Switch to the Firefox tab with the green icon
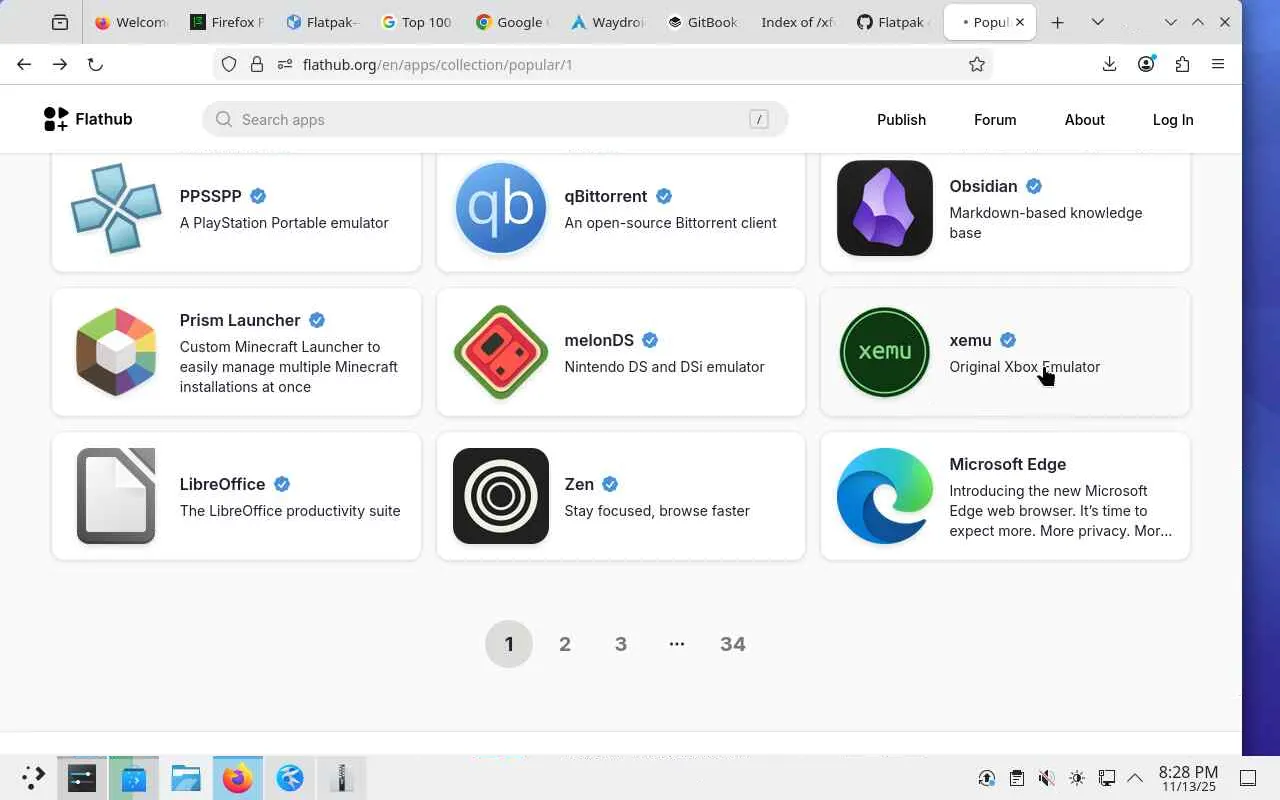This screenshot has width=1280, height=800. click(227, 22)
